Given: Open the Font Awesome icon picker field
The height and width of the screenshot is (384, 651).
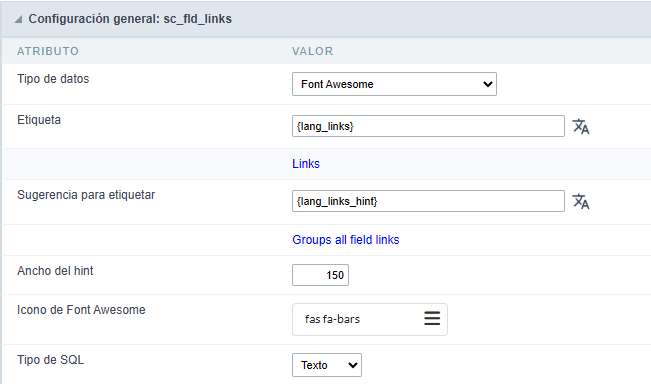Looking at the screenshot, I should point(370,319).
